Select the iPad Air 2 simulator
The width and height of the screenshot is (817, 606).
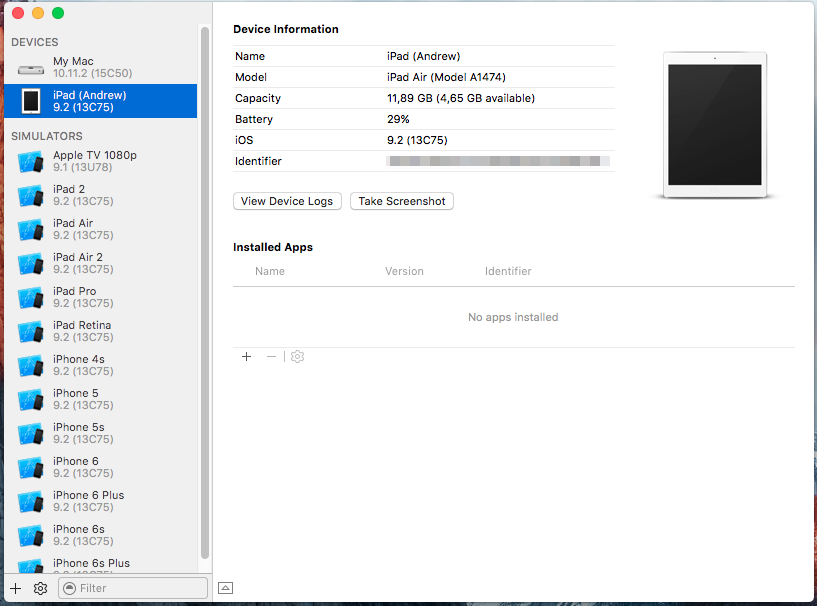101,263
